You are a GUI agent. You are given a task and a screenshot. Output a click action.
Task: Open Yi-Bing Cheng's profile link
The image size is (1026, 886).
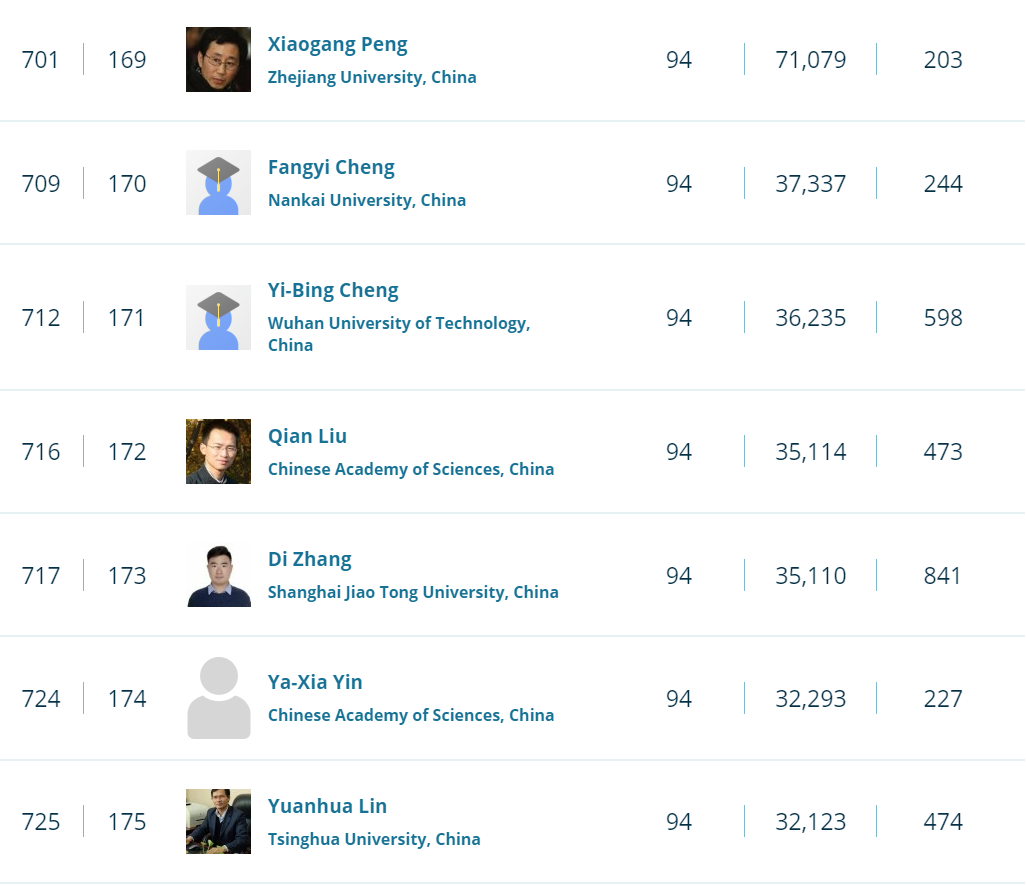click(x=333, y=291)
